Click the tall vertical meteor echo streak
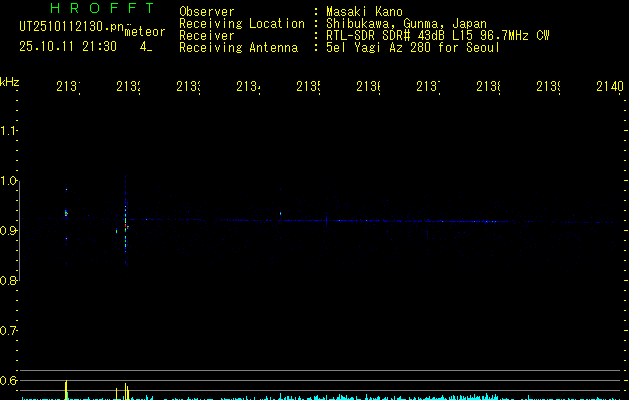Screen dimensions: 629x400 pos(126,221)
